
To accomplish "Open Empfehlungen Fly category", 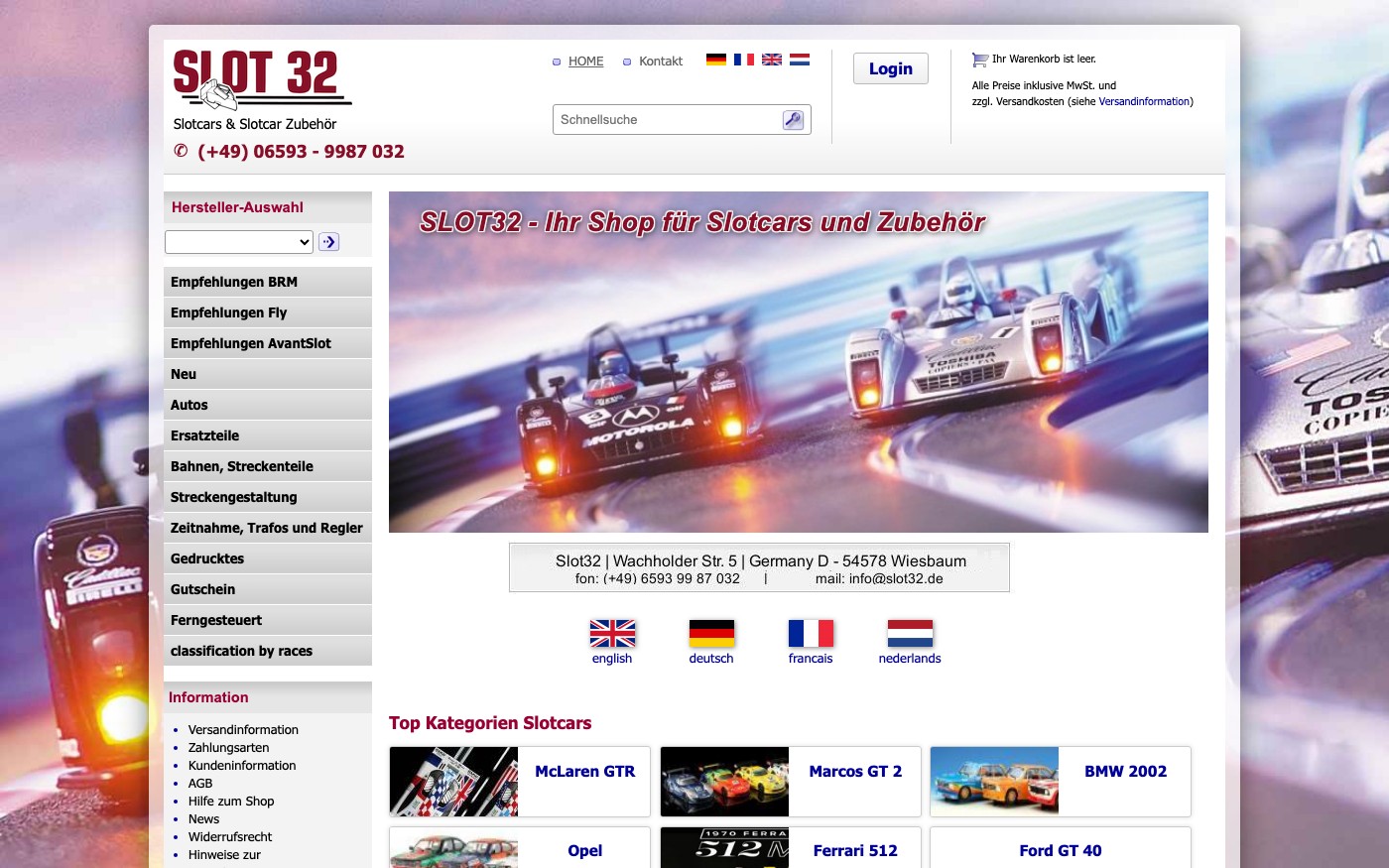I will [268, 312].
